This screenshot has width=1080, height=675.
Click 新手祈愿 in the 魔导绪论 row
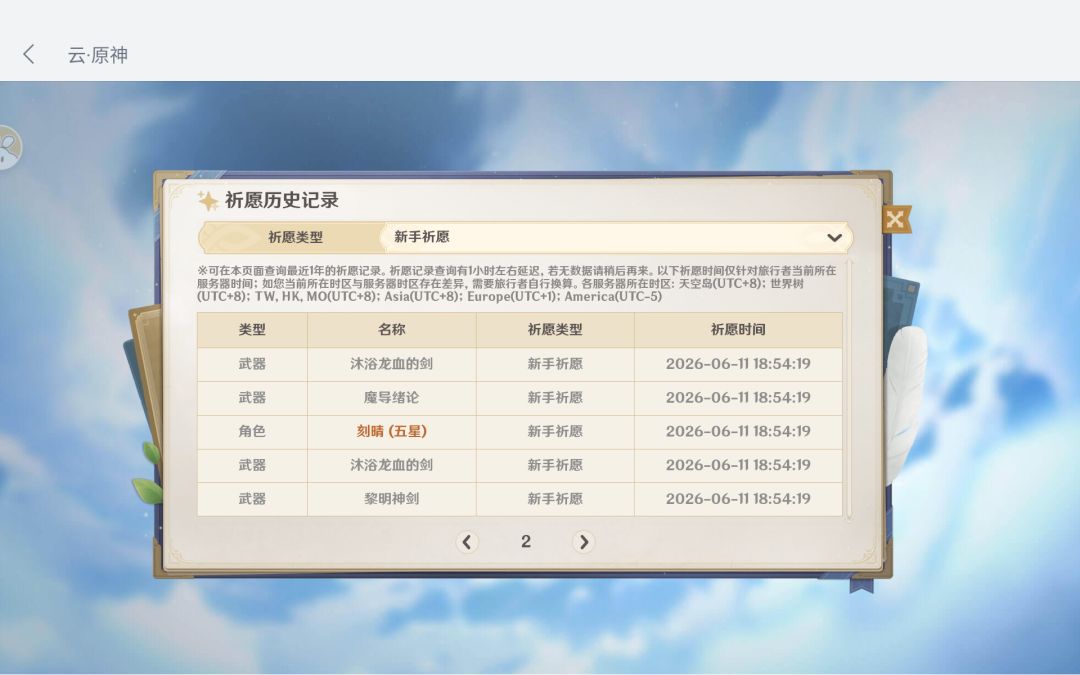click(x=555, y=397)
